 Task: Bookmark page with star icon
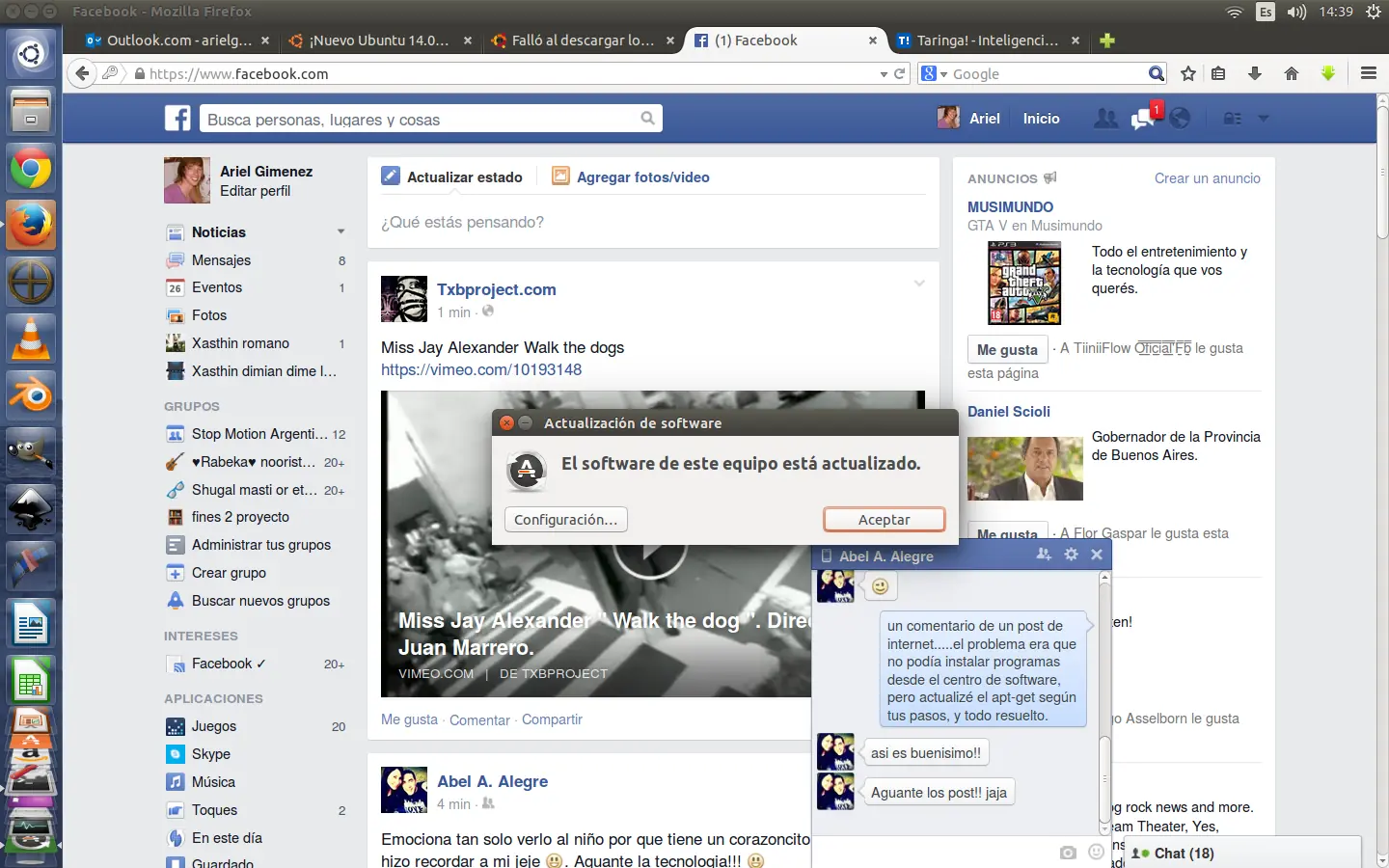click(x=1188, y=73)
